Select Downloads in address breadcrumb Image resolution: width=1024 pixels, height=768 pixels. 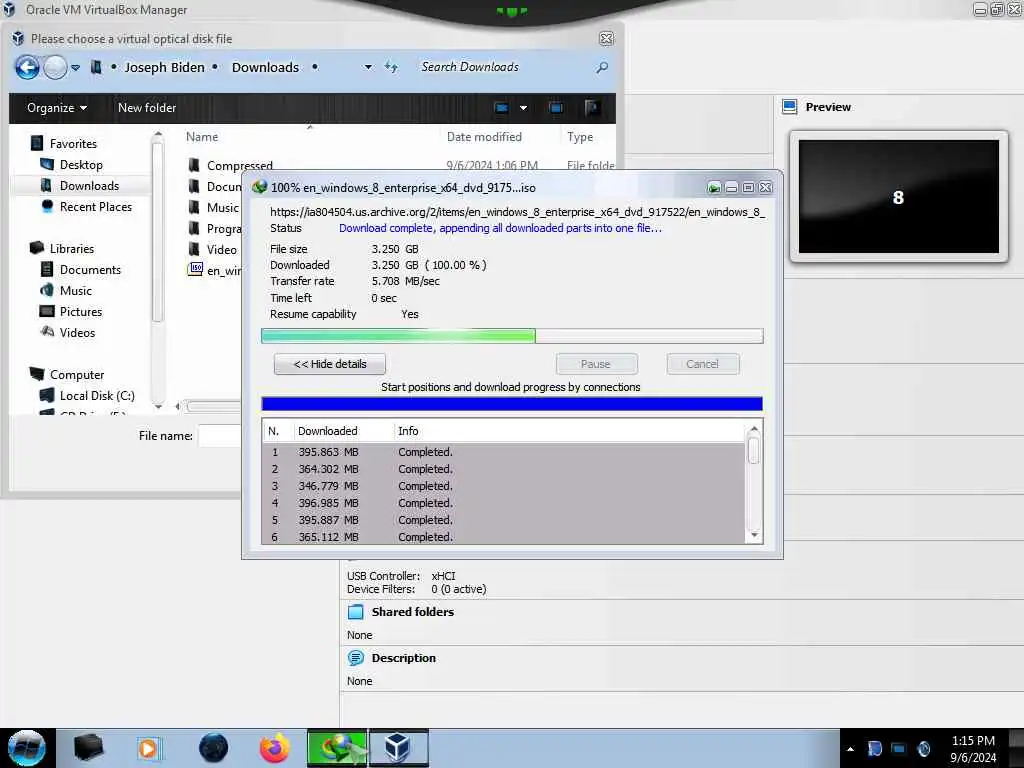pyautogui.click(x=265, y=67)
